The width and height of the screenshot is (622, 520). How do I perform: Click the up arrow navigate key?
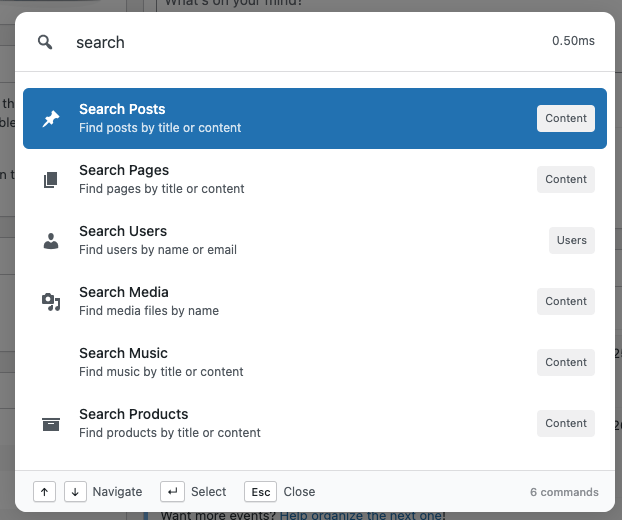tap(44, 492)
